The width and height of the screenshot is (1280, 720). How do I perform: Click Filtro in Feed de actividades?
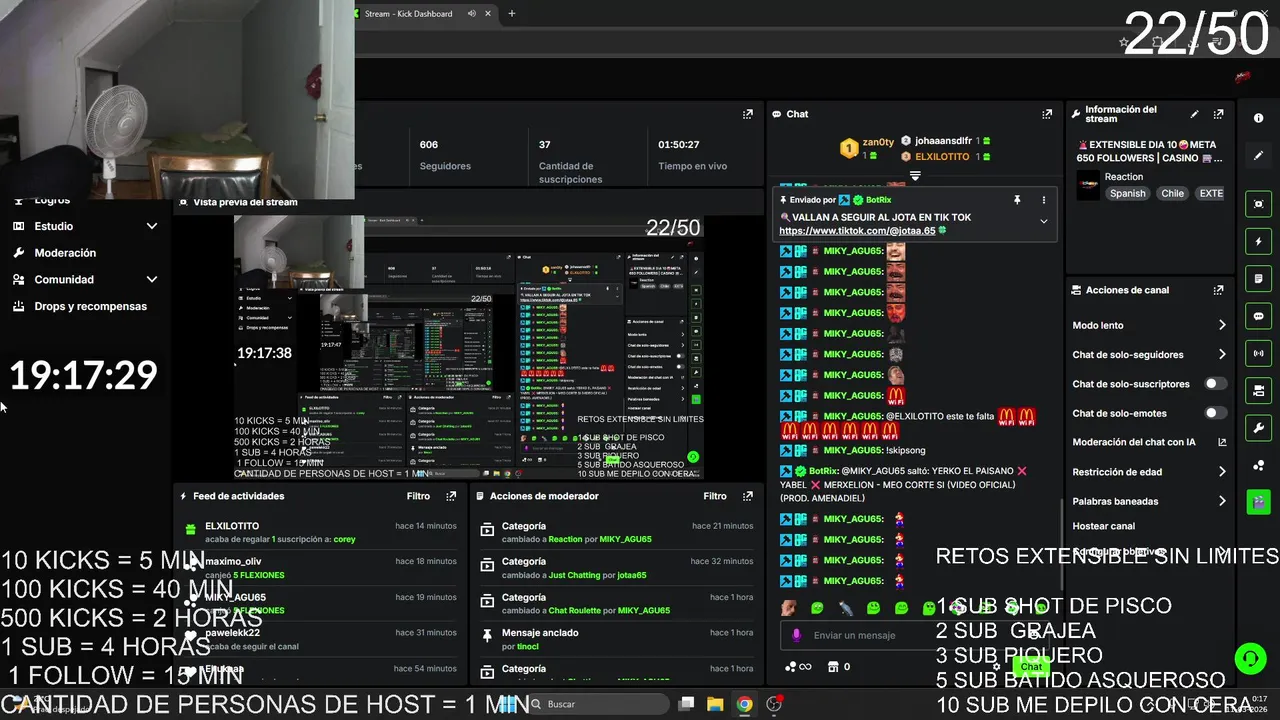419,496
